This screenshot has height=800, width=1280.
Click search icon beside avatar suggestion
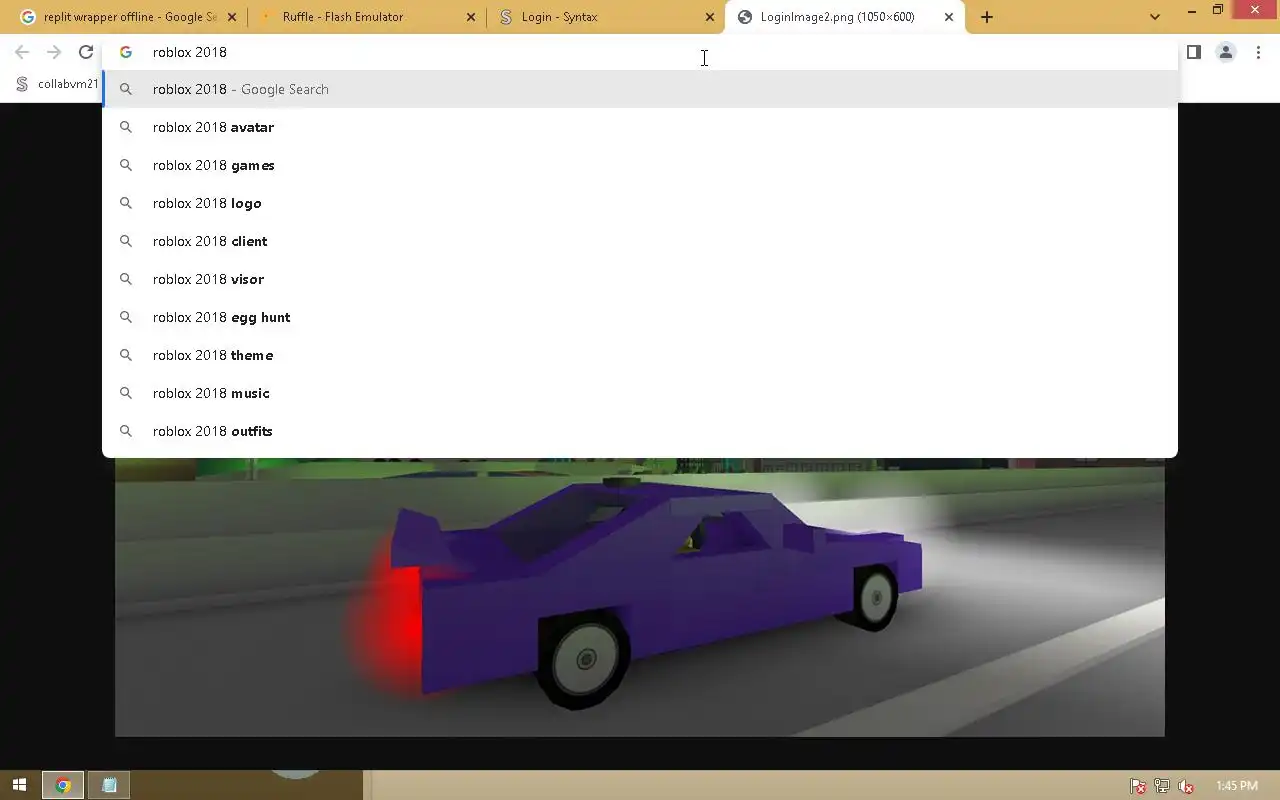pyautogui.click(x=126, y=127)
